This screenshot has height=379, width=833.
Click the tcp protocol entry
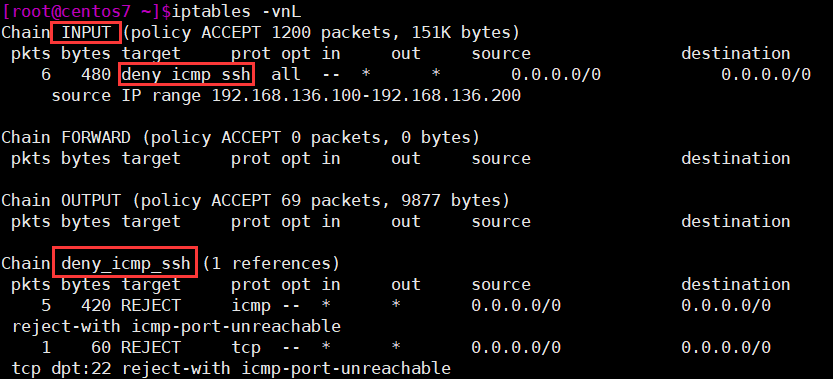pos(246,348)
